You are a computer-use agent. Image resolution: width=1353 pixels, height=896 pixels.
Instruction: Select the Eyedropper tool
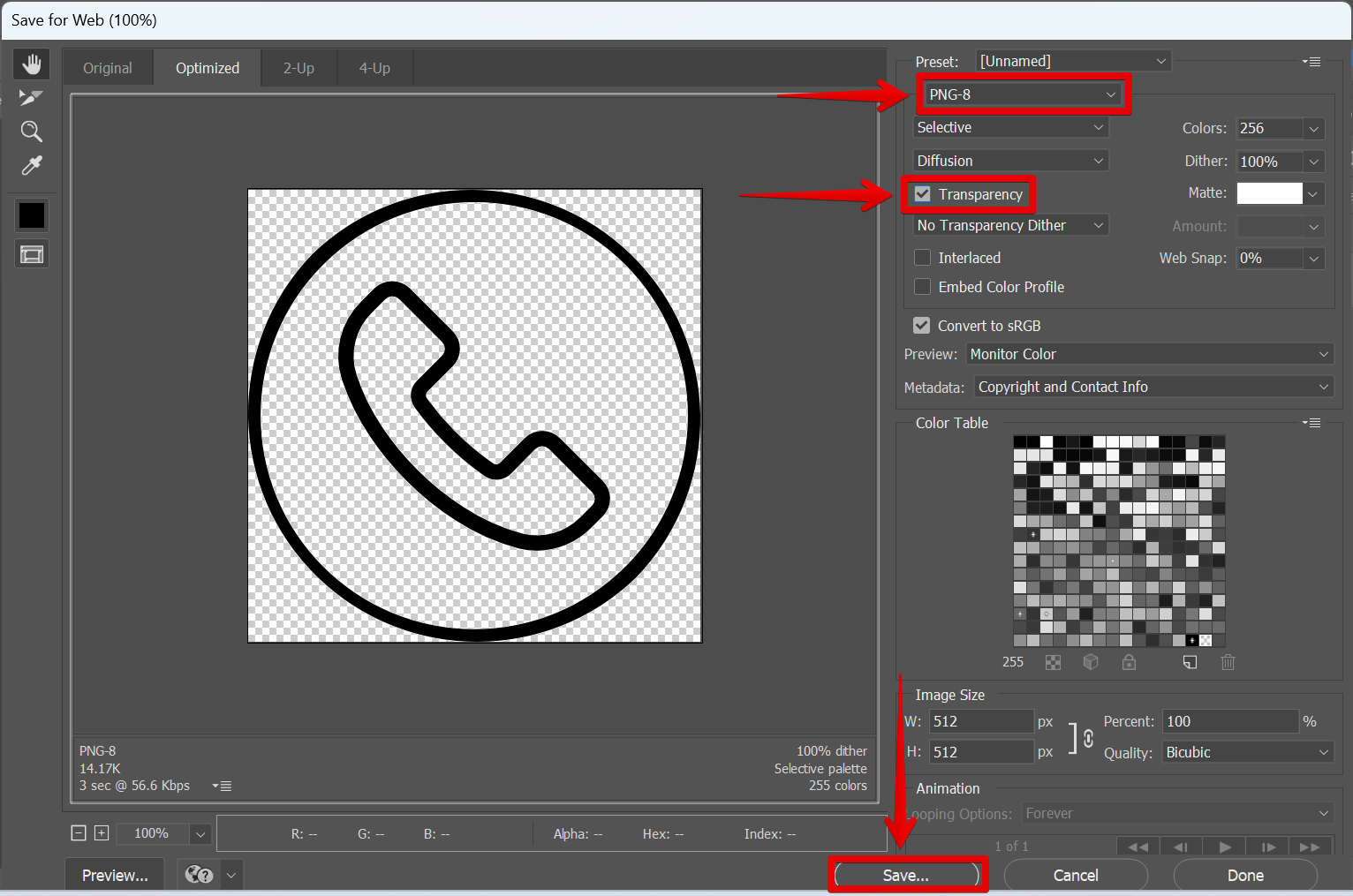point(32,165)
